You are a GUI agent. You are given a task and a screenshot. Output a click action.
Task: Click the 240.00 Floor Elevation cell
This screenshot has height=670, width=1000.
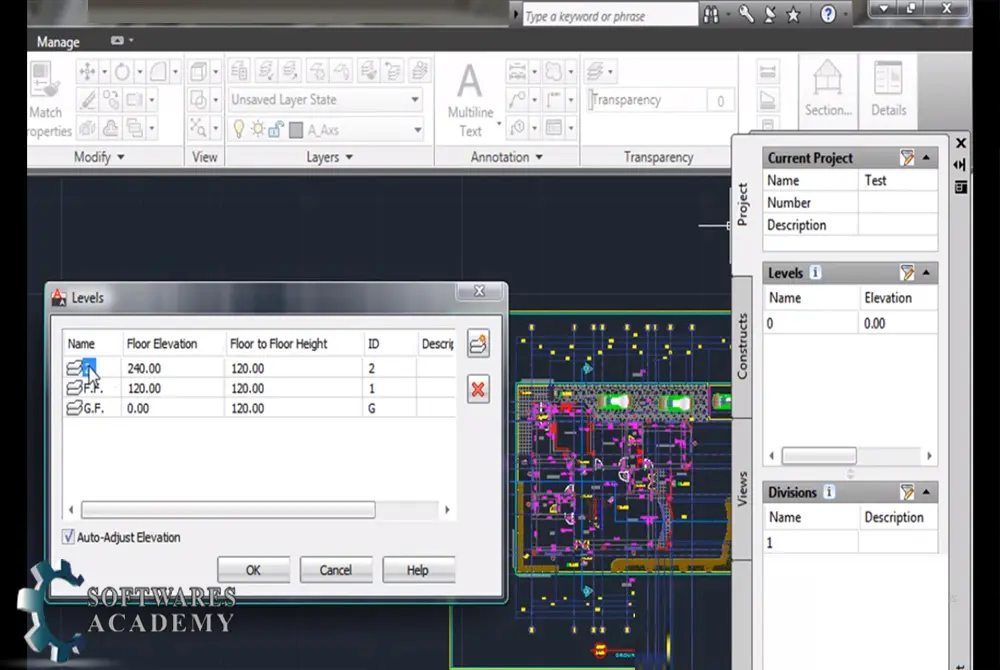(x=173, y=368)
